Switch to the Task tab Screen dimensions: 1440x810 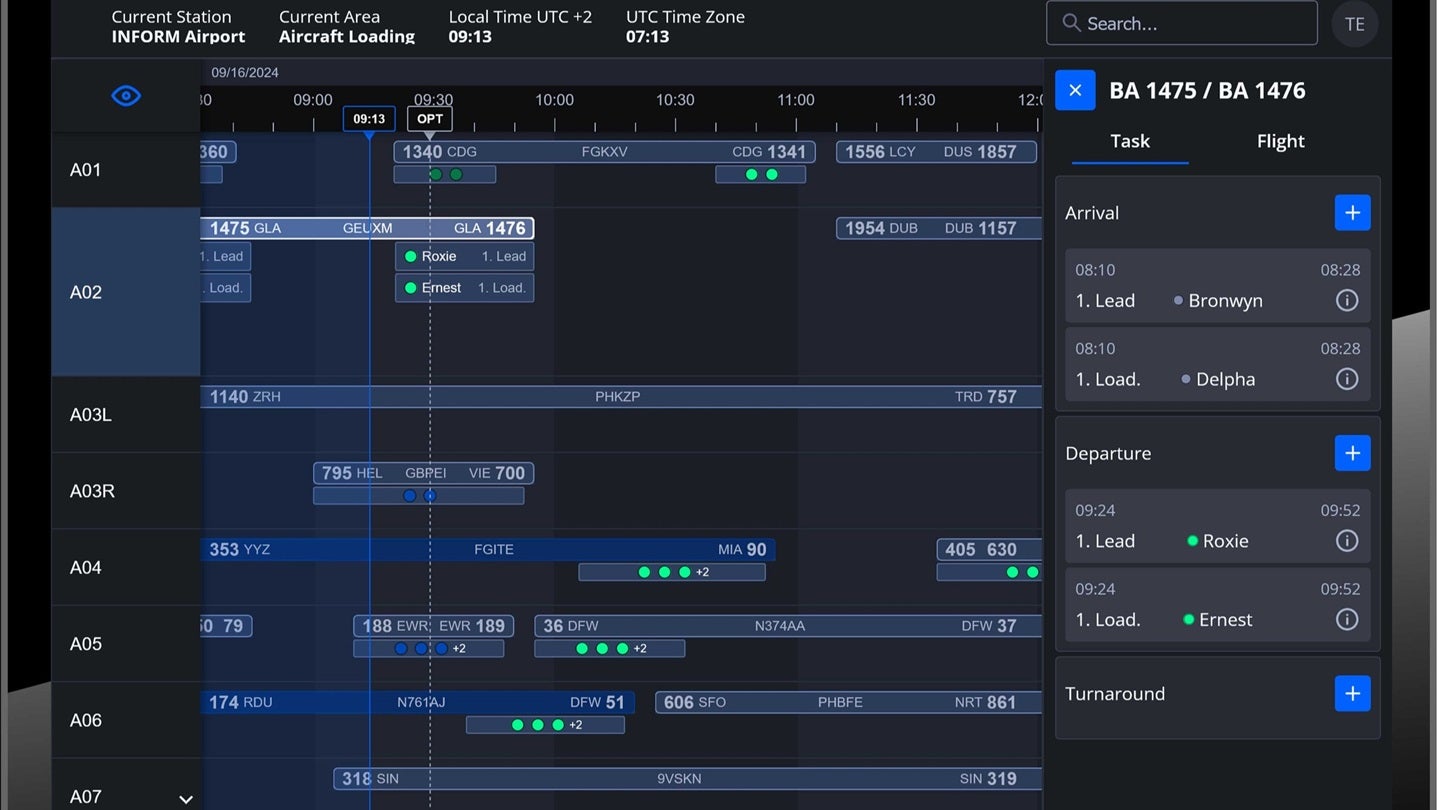pyautogui.click(x=1129, y=141)
